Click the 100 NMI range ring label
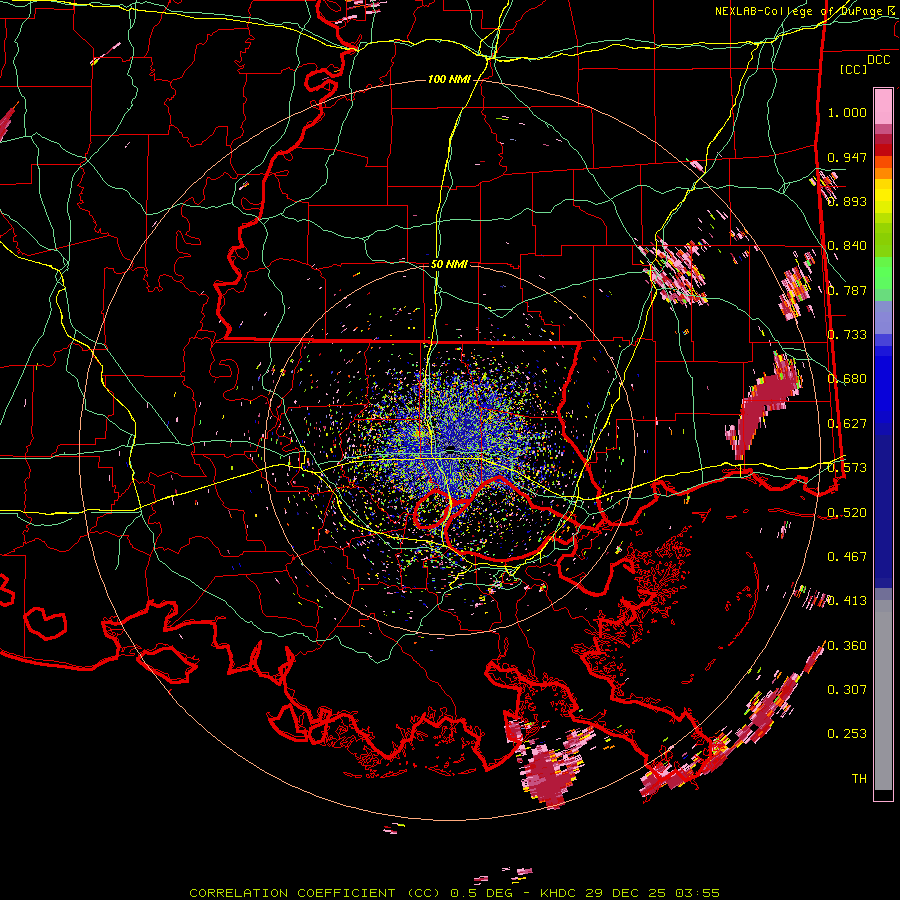Viewport: 900px width, 900px height. click(x=449, y=79)
